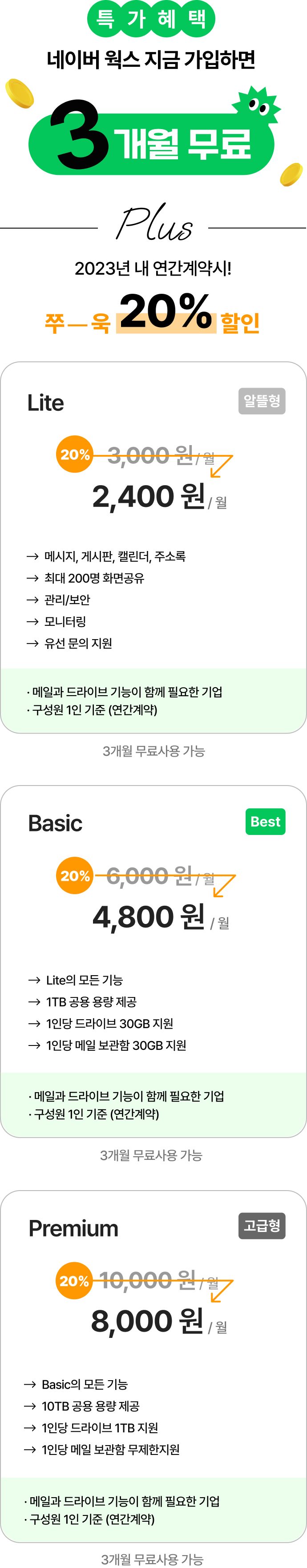Click the green spiky monster mascot
The height and width of the screenshot is (1568, 307).
coord(257,105)
